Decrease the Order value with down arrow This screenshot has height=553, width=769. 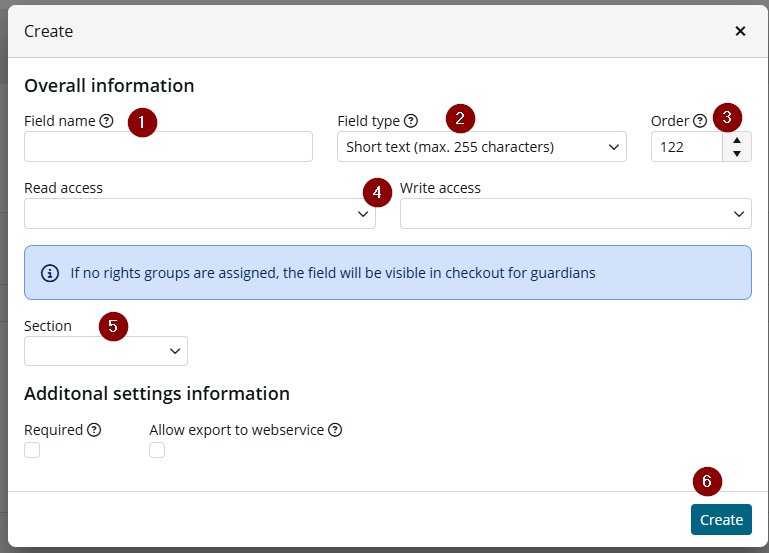pyautogui.click(x=737, y=153)
